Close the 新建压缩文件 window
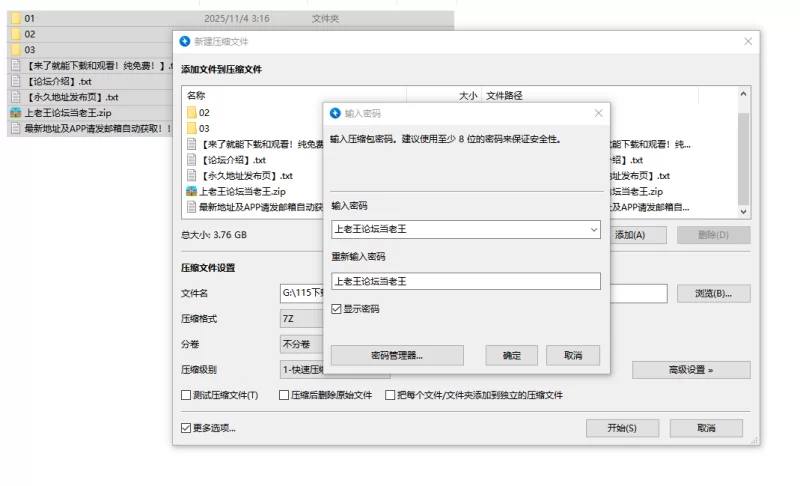800x486 pixels. click(748, 41)
